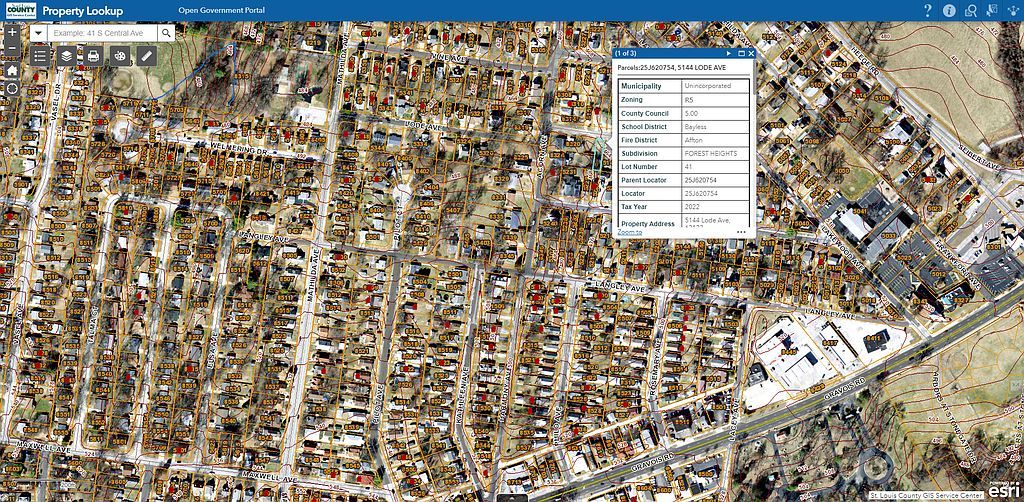Open the Help question mark
Screen dimensions: 1024x502
(x=928, y=11)
